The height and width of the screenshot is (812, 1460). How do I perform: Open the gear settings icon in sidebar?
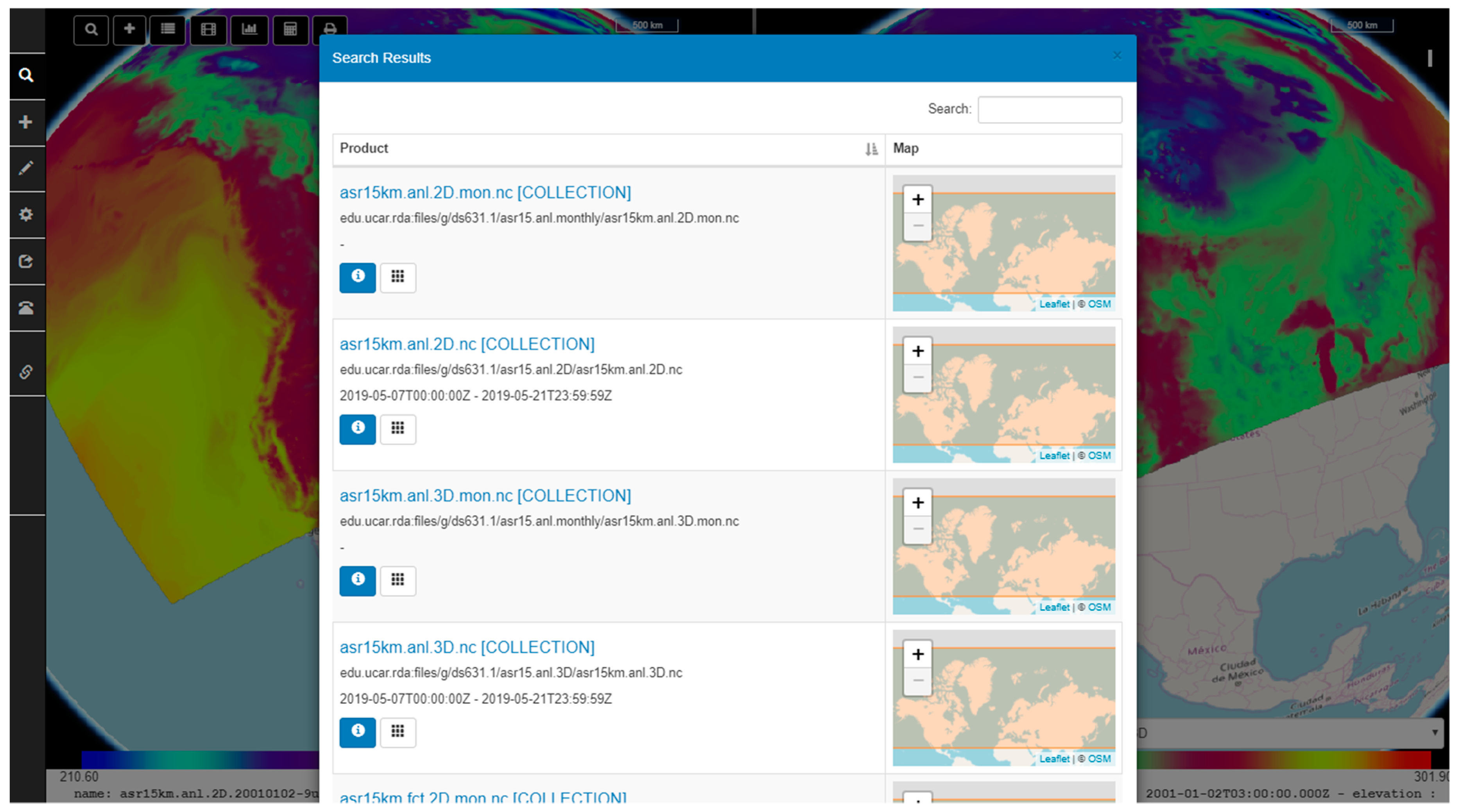point(25,214)
